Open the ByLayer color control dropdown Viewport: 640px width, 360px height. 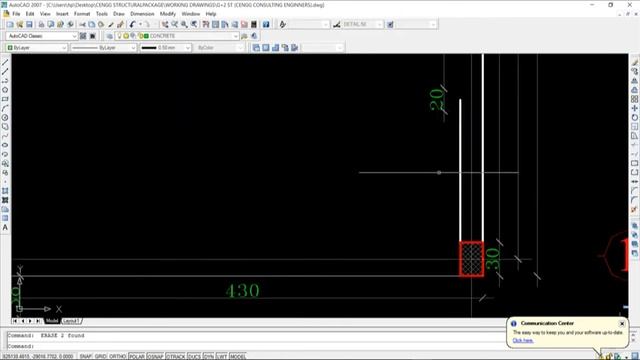point(37,48)
